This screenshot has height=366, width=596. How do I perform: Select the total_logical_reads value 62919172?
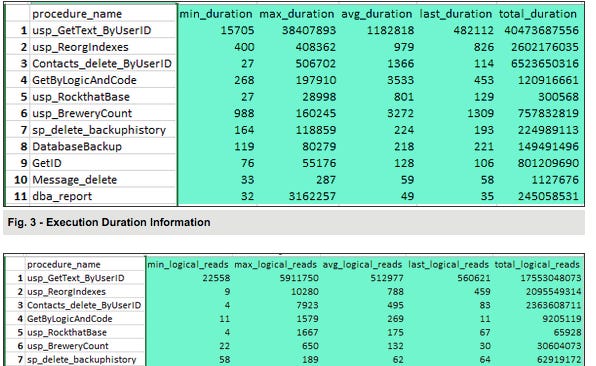tap(559, 360)
